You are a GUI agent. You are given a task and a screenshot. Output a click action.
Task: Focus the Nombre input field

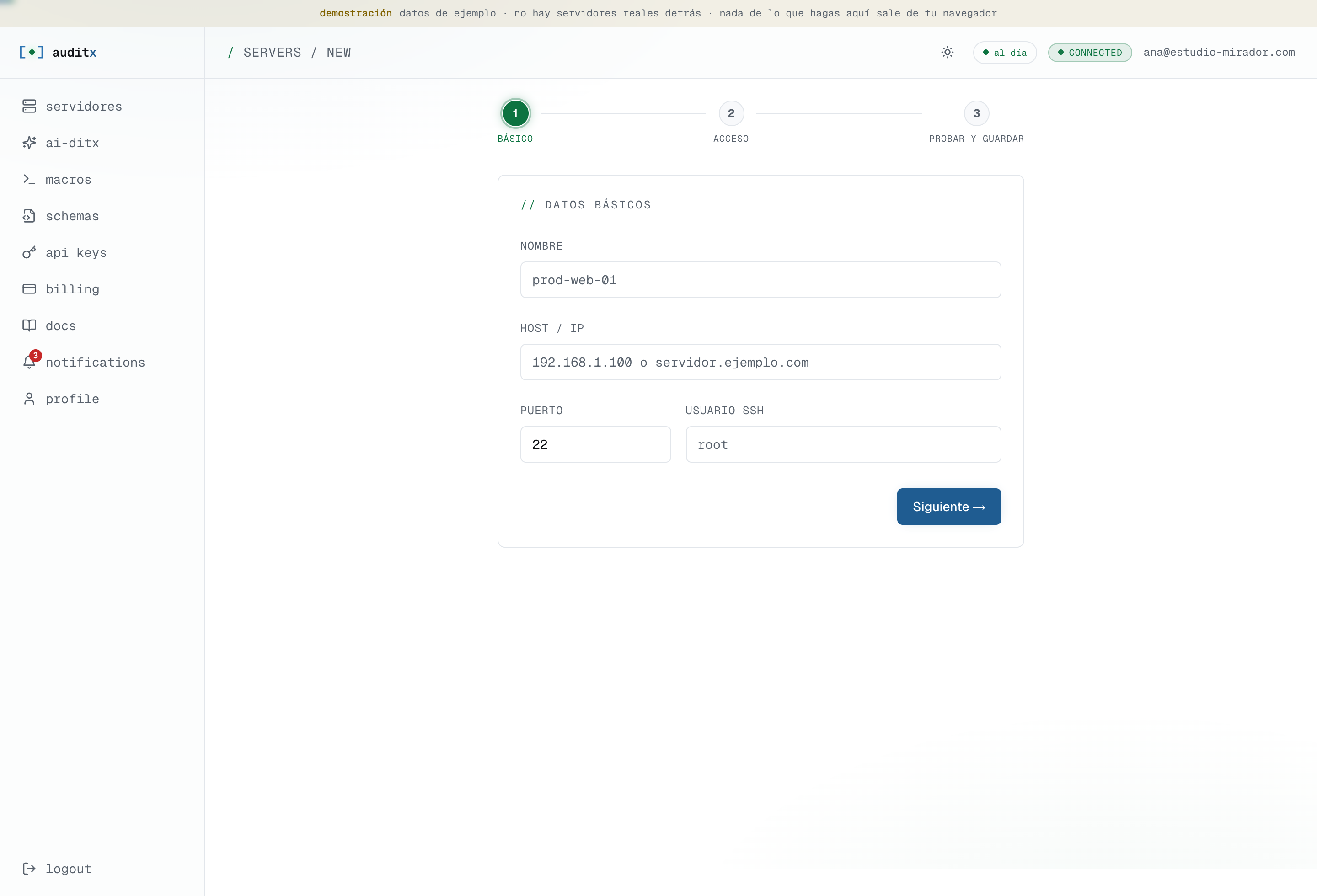point(760,280)
